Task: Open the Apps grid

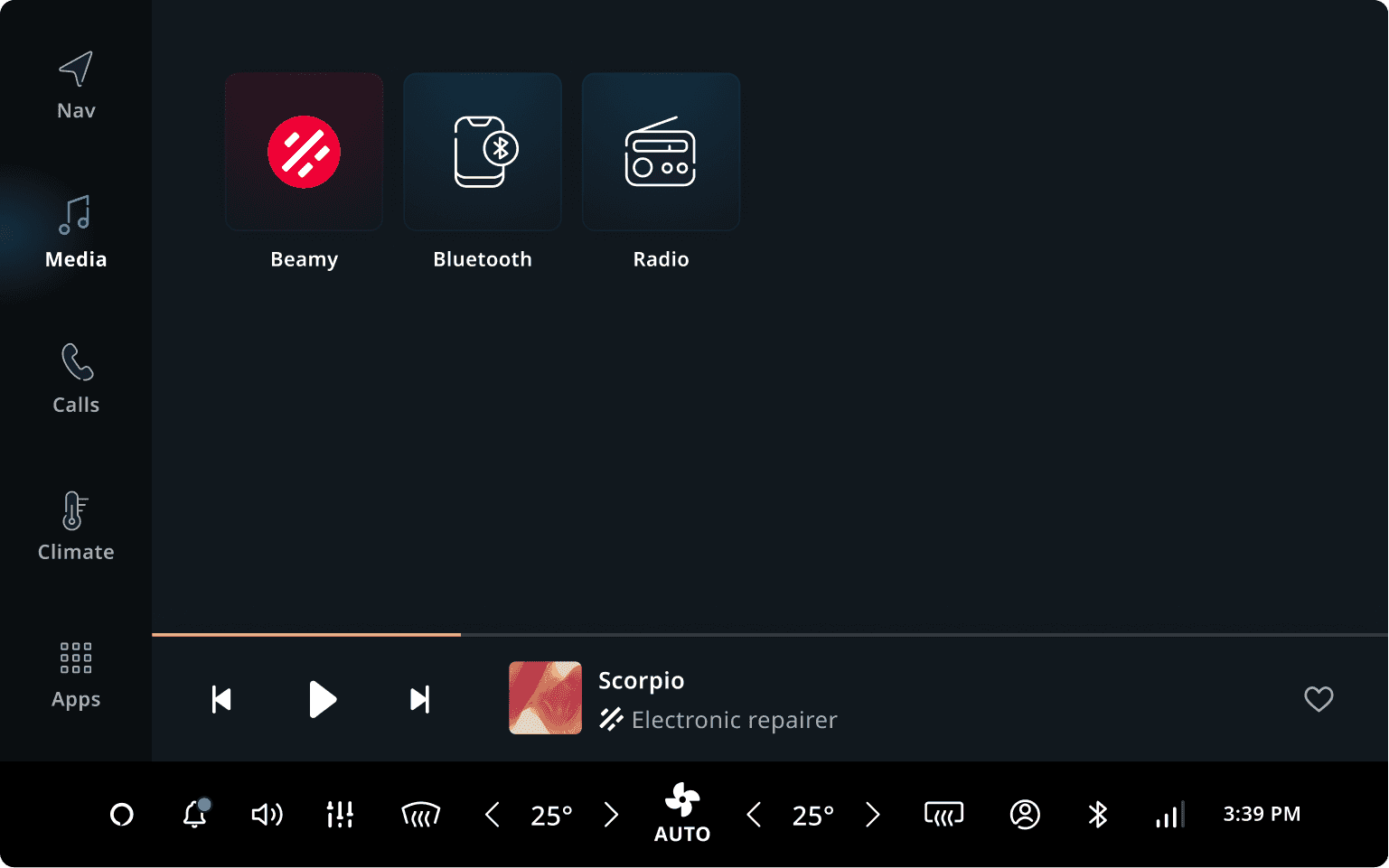Action: pos(76,675)
